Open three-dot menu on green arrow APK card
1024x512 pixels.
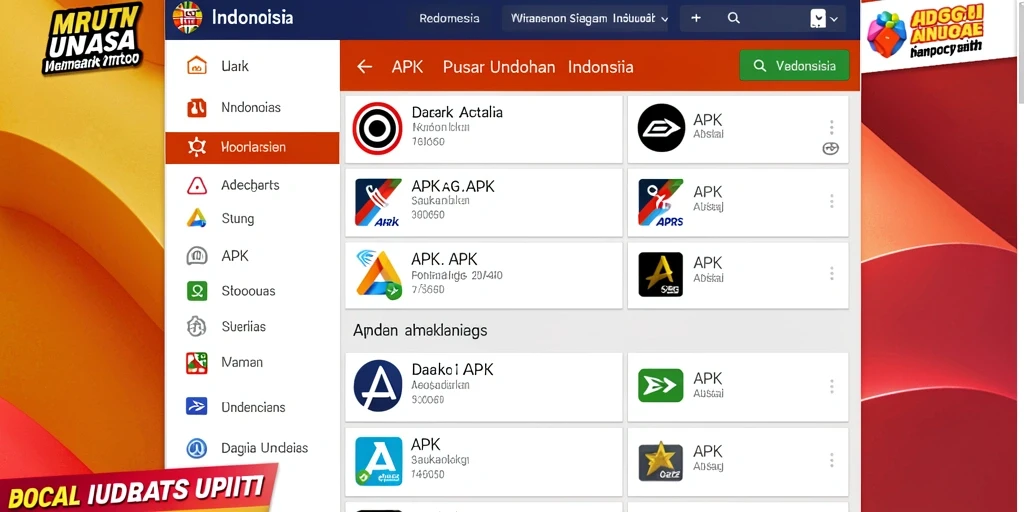click(831, 387)
